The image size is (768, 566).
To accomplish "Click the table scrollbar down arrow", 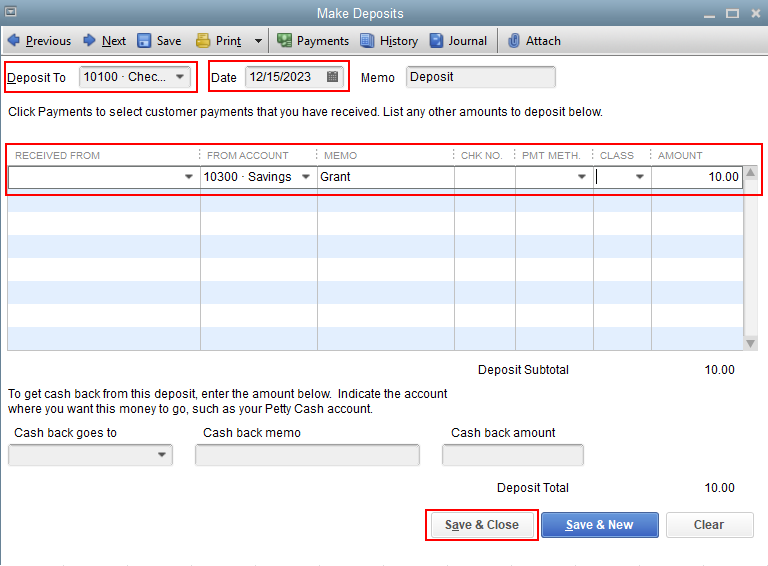I will pyautogui.click(x=750, y=344).
